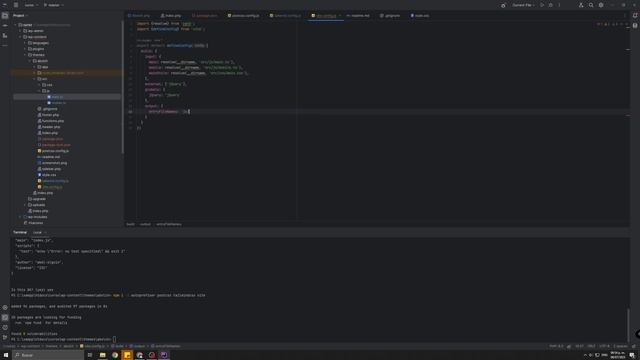Open Windows Start menu
640x360 pixels.
tap(6, 355)
